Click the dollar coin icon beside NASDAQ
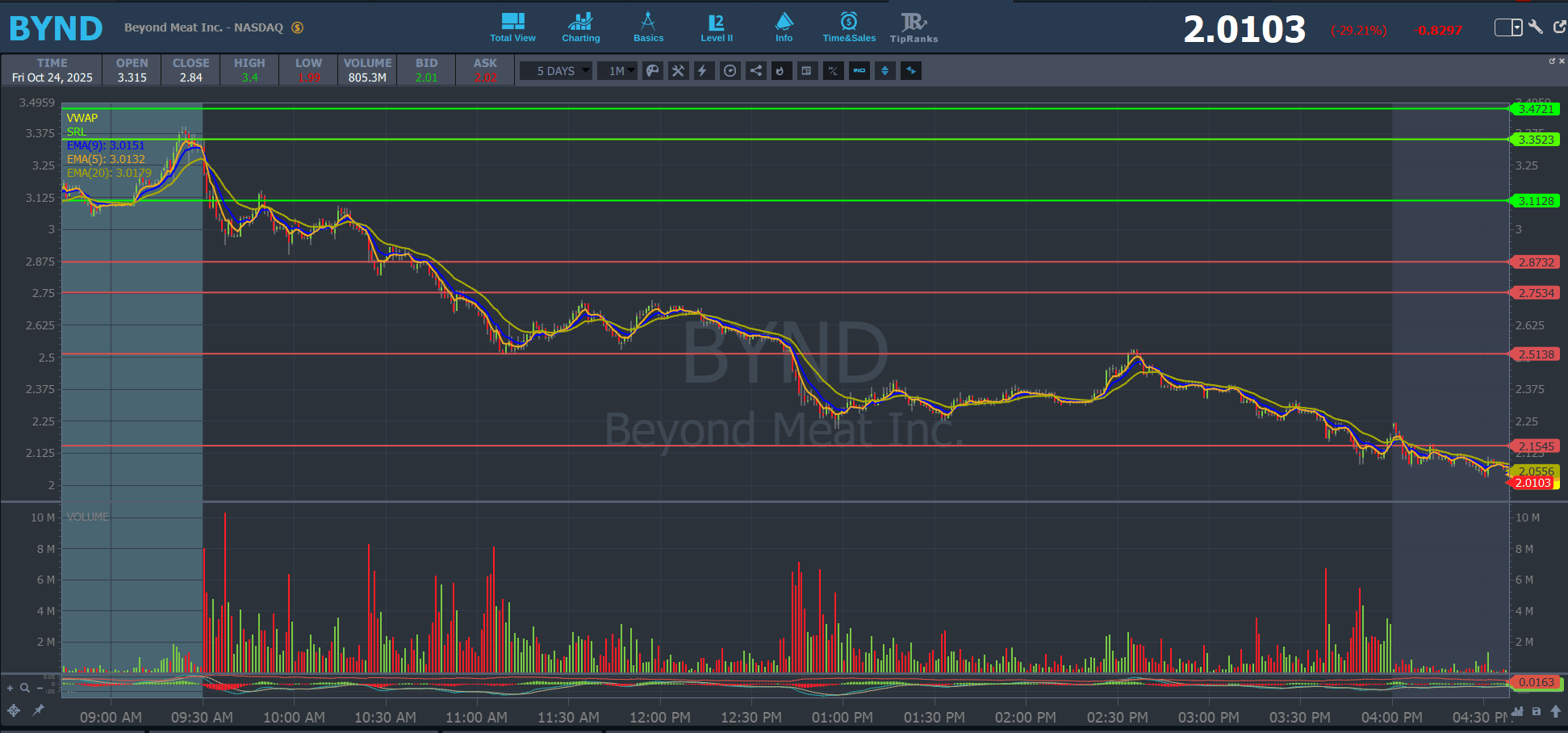 (x=298, y=27)
